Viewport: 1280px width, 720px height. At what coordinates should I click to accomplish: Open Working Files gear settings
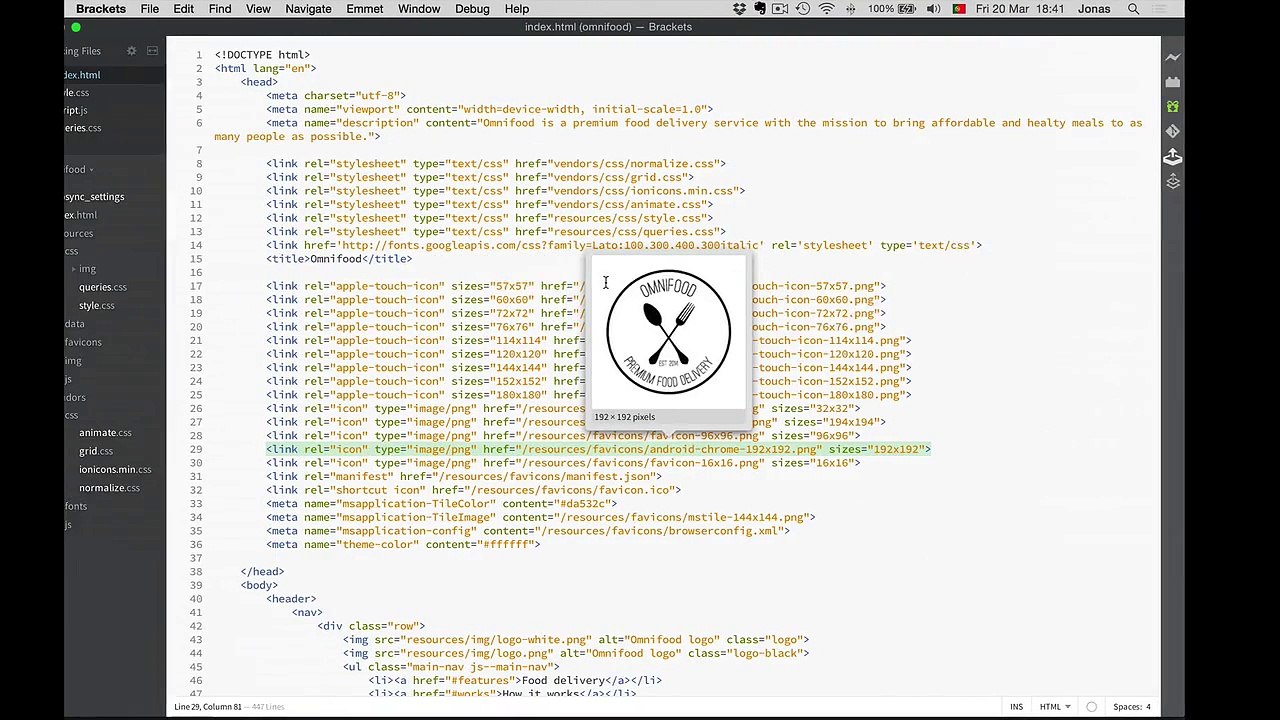pyautogui.click(x=131, y=51)
